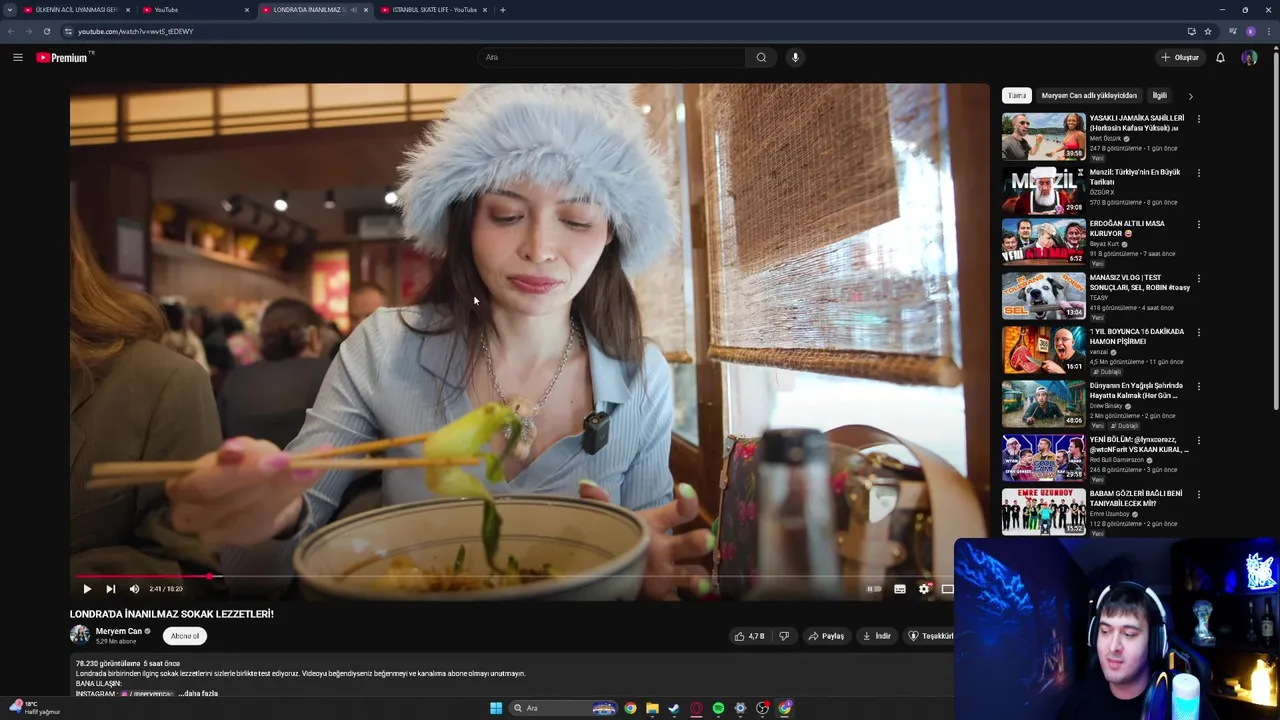Click the taskbar Ara search box

(563, 708)
